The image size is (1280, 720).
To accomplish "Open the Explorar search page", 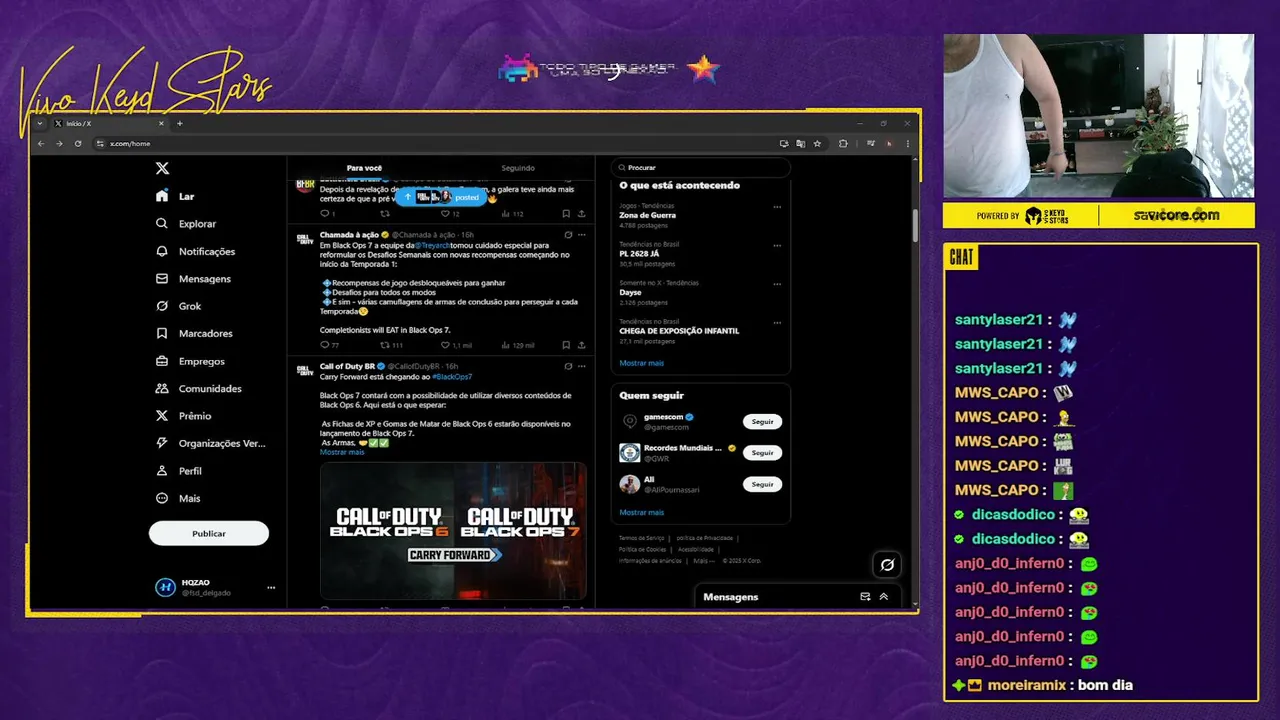I will [186, 224].
